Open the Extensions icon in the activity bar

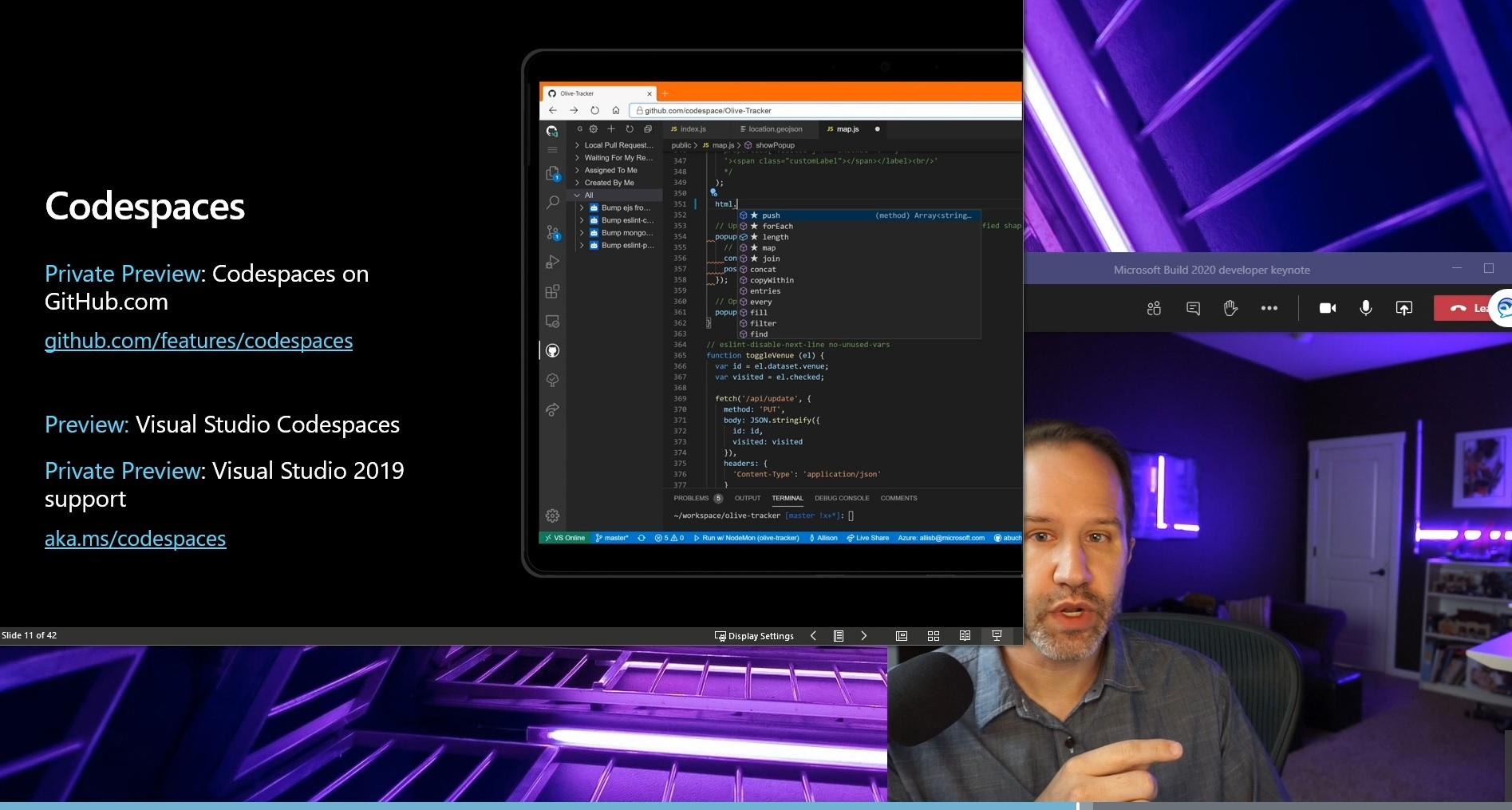point(552,291)
